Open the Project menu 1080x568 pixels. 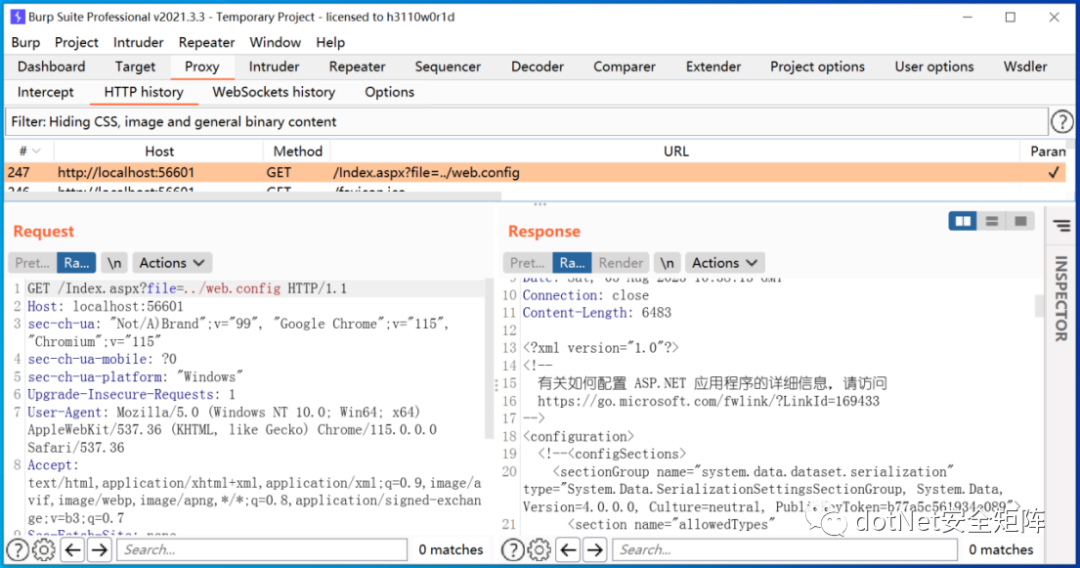(76, 43)
